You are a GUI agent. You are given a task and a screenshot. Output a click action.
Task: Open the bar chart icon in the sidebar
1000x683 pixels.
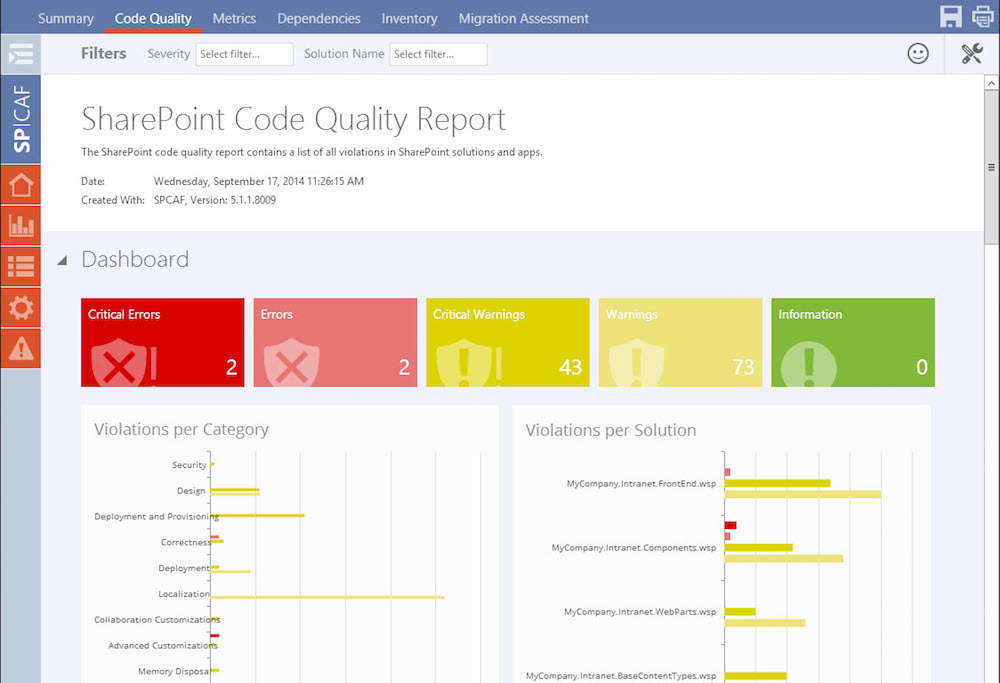tap(20, 226)
